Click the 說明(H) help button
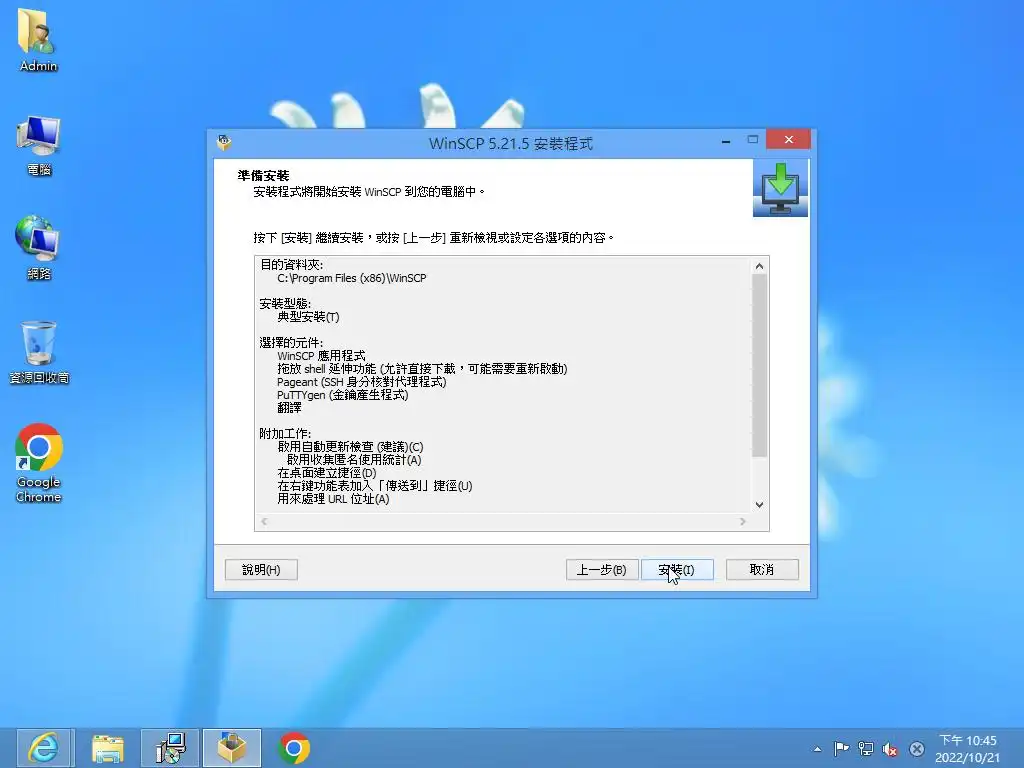 pyautogui.click(x=261, y=569)
